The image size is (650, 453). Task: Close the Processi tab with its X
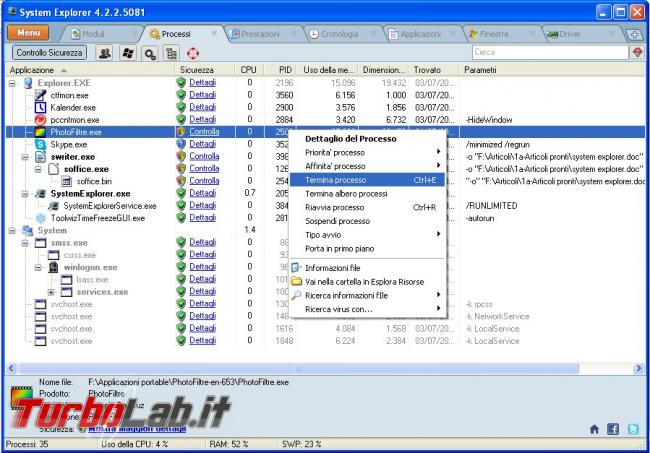pyautogui.click(x=214, y=33)
